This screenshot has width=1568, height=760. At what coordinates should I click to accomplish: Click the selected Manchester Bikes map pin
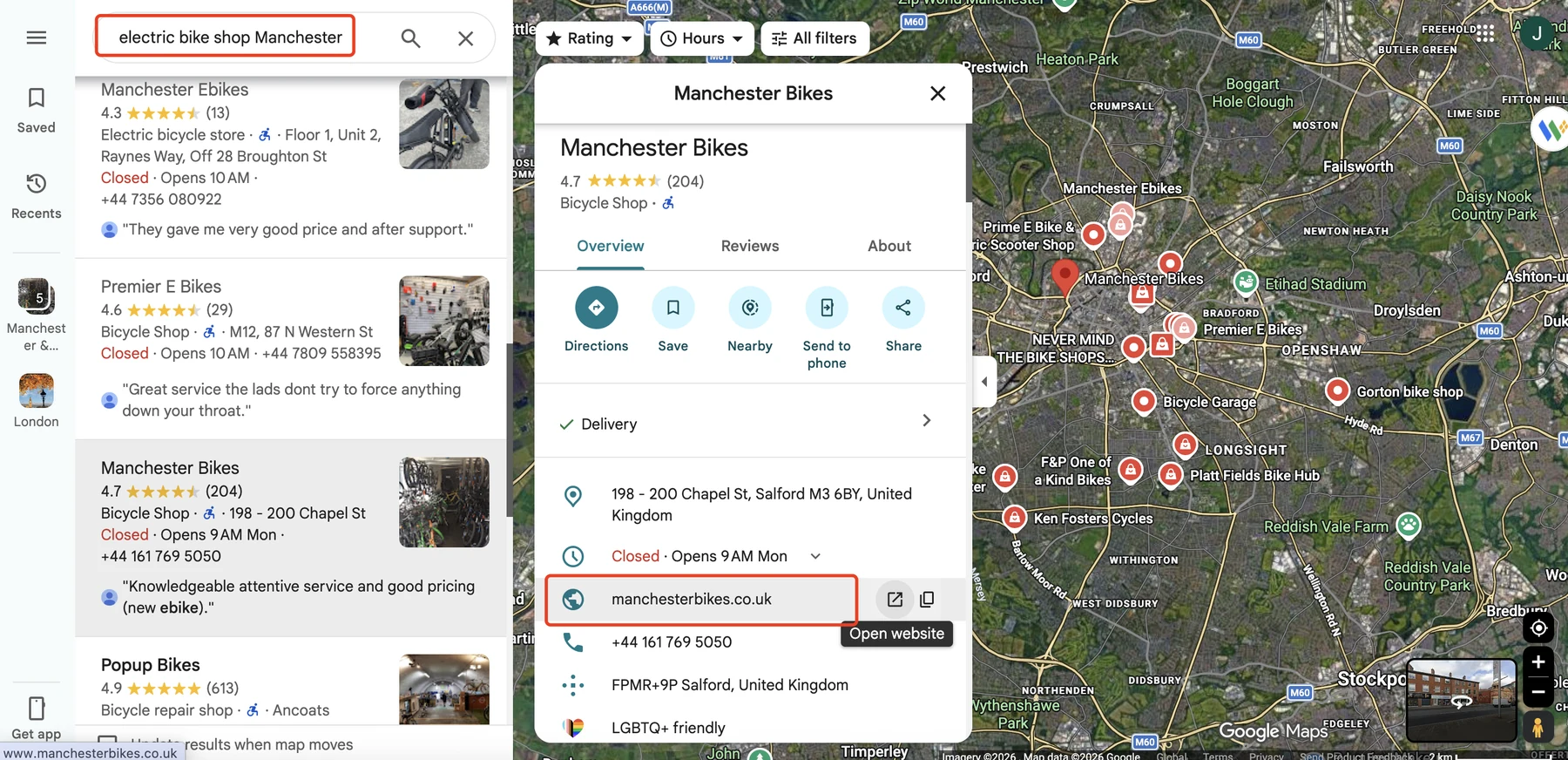pyautogui.click(x=1064, y=277)
